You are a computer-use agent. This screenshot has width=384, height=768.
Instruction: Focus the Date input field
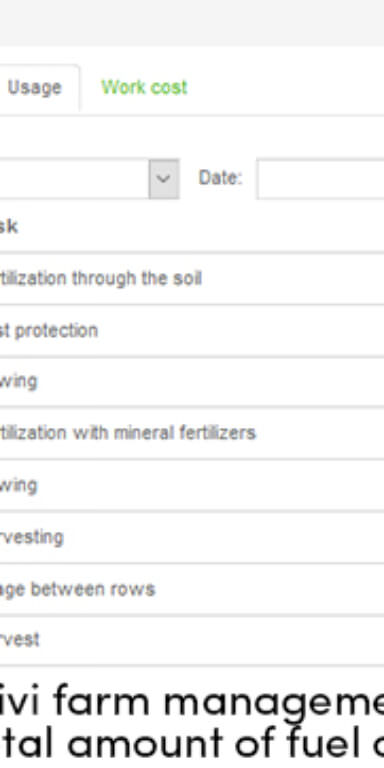click(320, 178)
